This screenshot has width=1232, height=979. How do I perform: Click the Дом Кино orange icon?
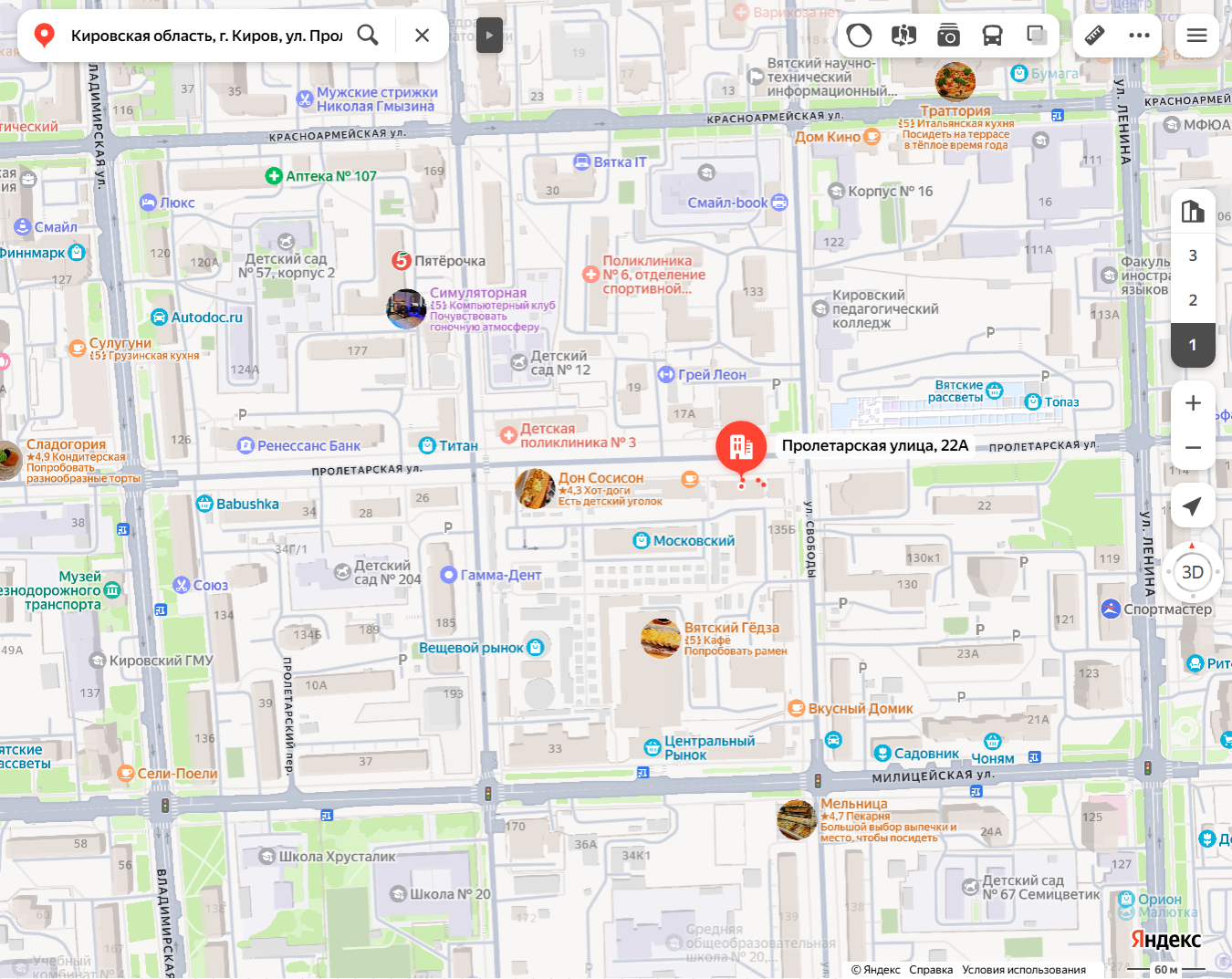pyautogui.click(x=872, y=137)
